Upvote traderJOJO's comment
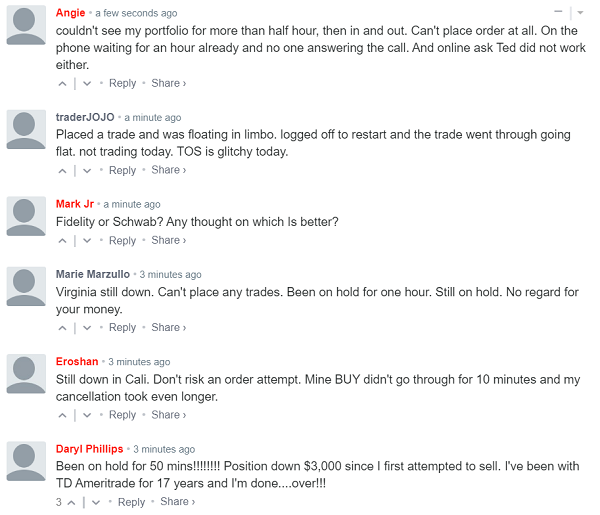The image size is (600, 515). coord(63,171)
